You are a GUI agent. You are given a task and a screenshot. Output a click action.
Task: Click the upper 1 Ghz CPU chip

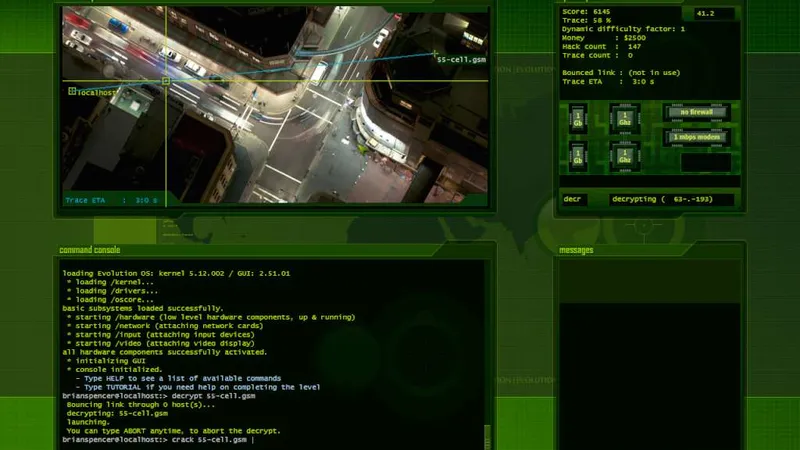click(625, 119)
